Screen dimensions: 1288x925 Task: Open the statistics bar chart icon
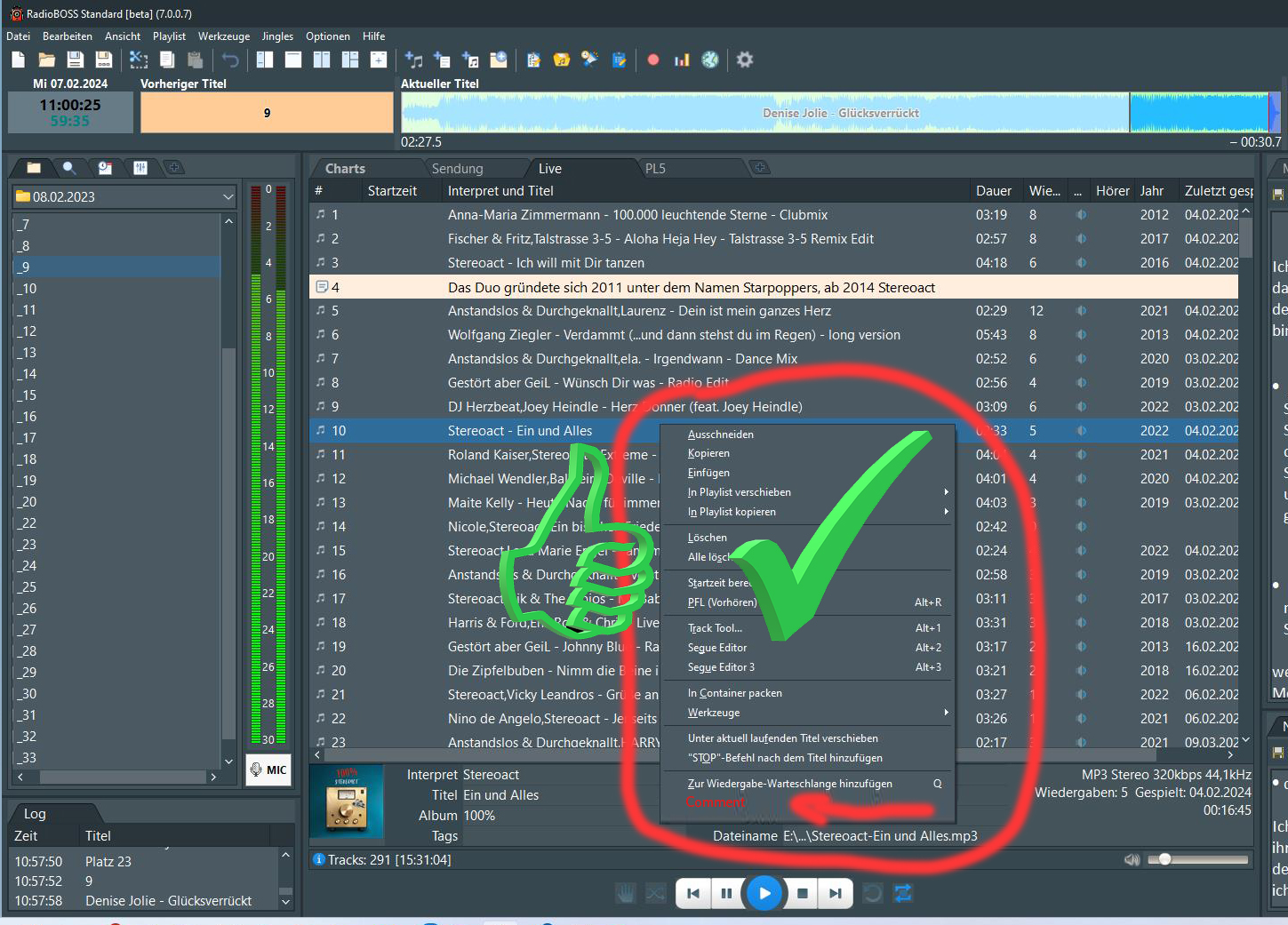coord(682,60)
